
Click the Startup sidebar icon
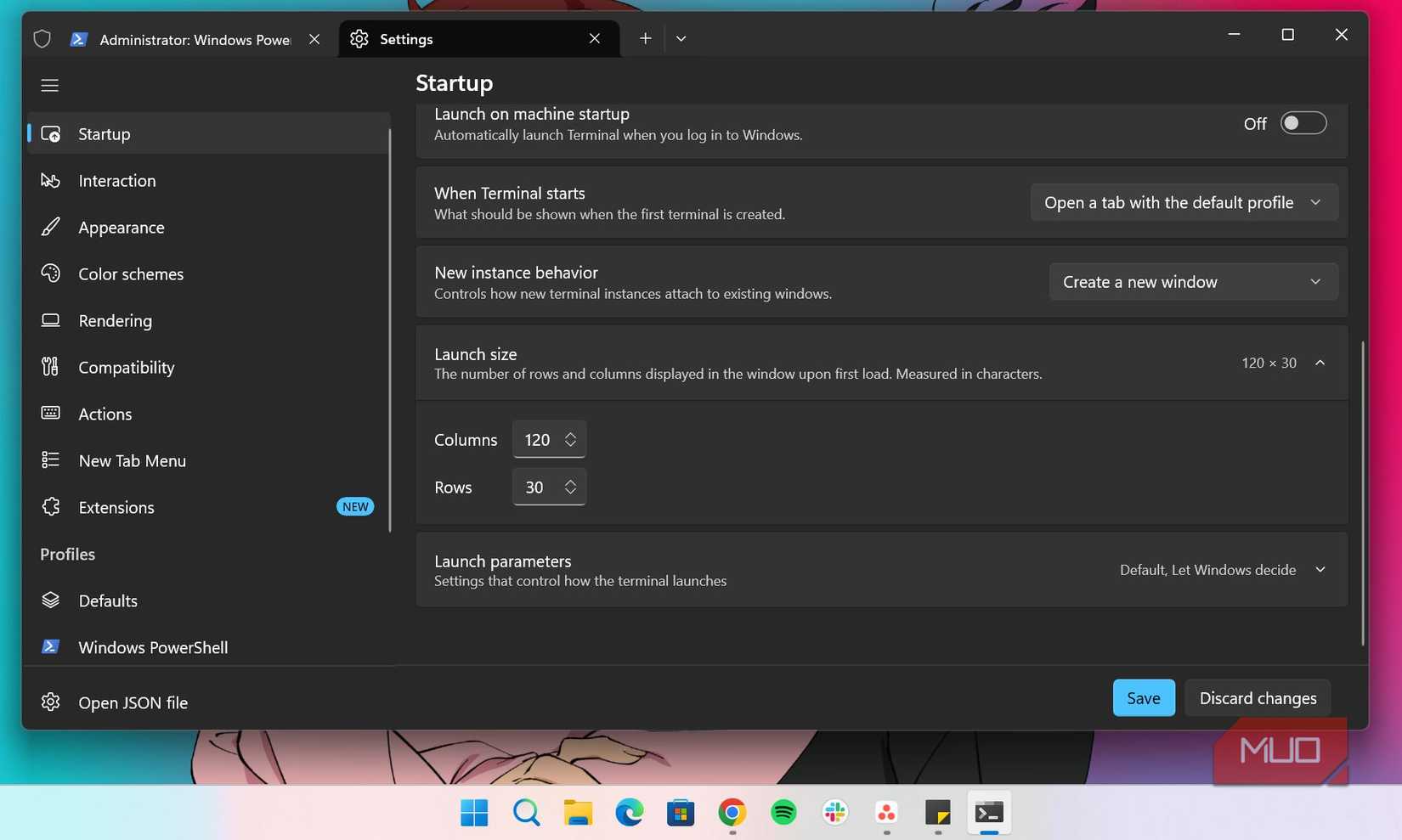[x=51, y=134]
